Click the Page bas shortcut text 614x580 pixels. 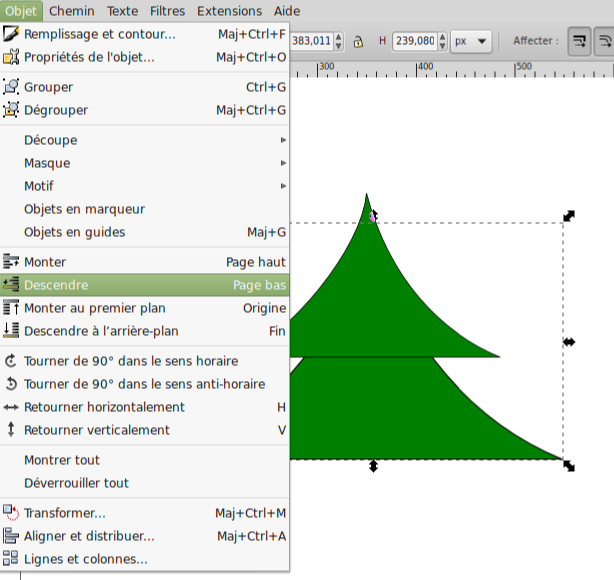point(259,285)
